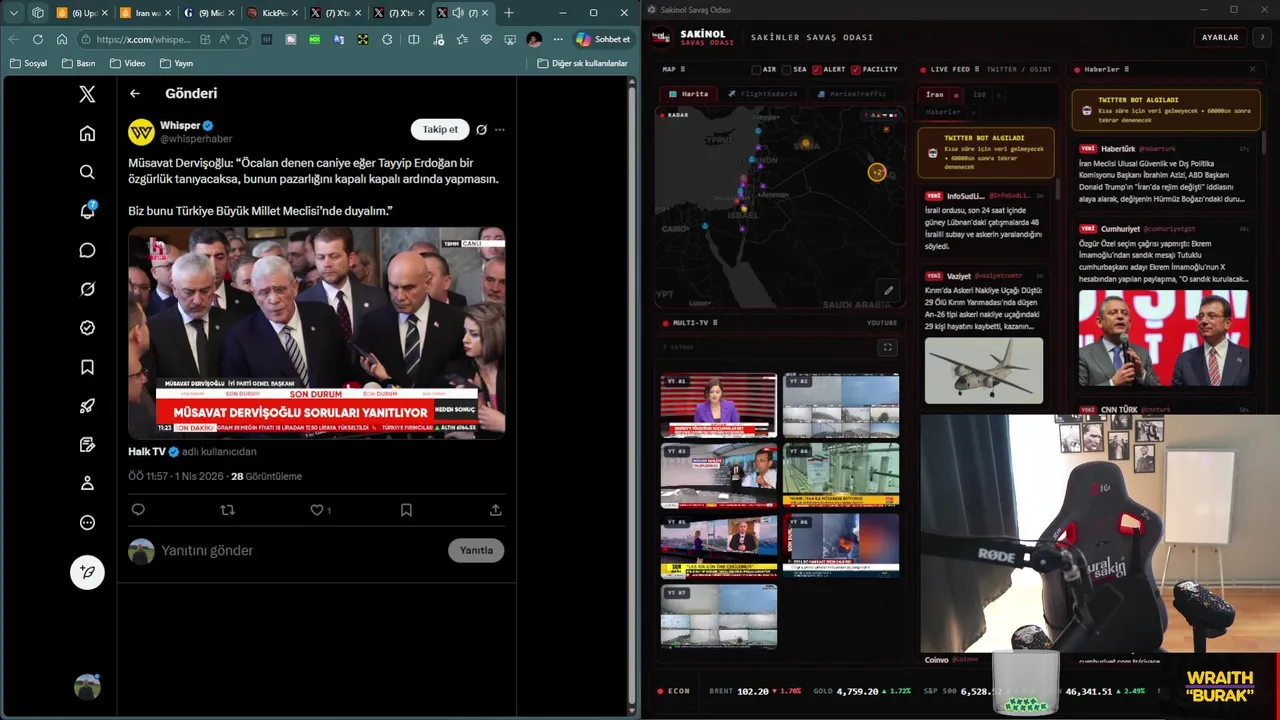Click the Takip et follow button
Screen dimensions: 1280x720
pos(440,129)
